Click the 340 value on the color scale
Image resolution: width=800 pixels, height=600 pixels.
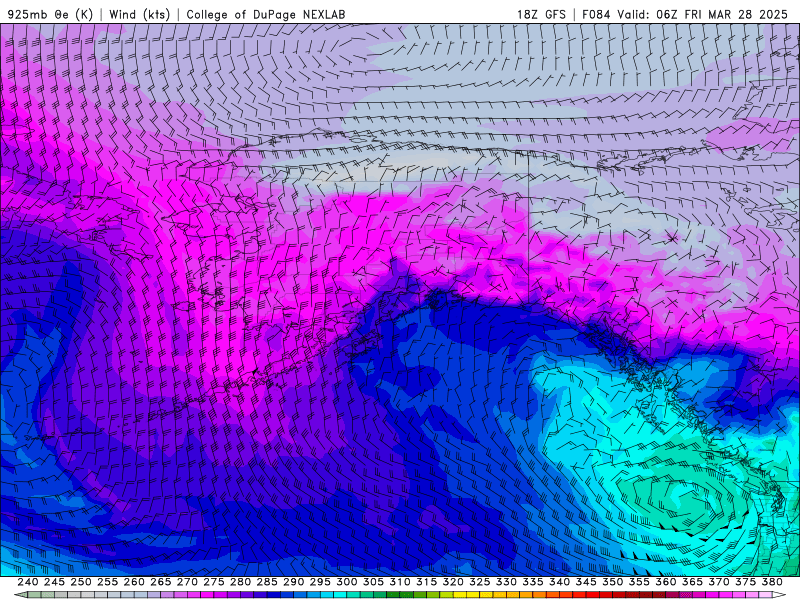[x=559, y=582]
